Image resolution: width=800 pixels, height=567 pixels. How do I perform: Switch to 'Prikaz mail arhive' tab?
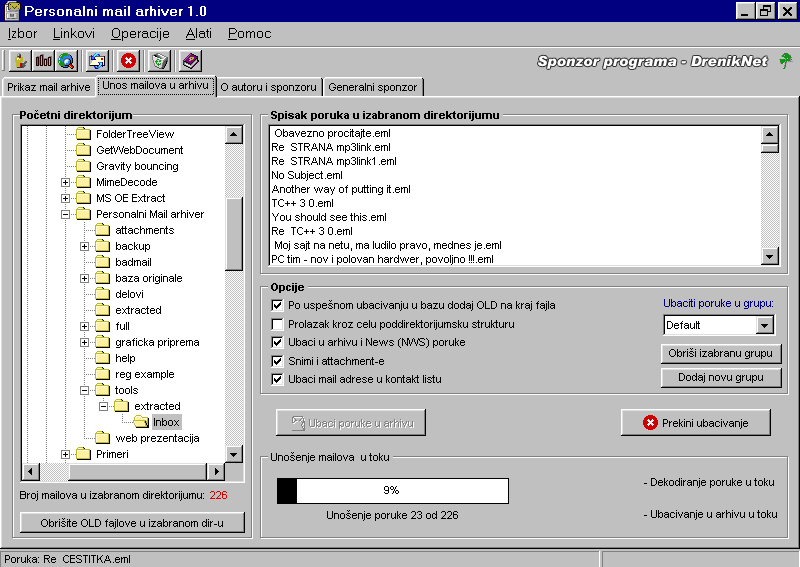point(48,87)
